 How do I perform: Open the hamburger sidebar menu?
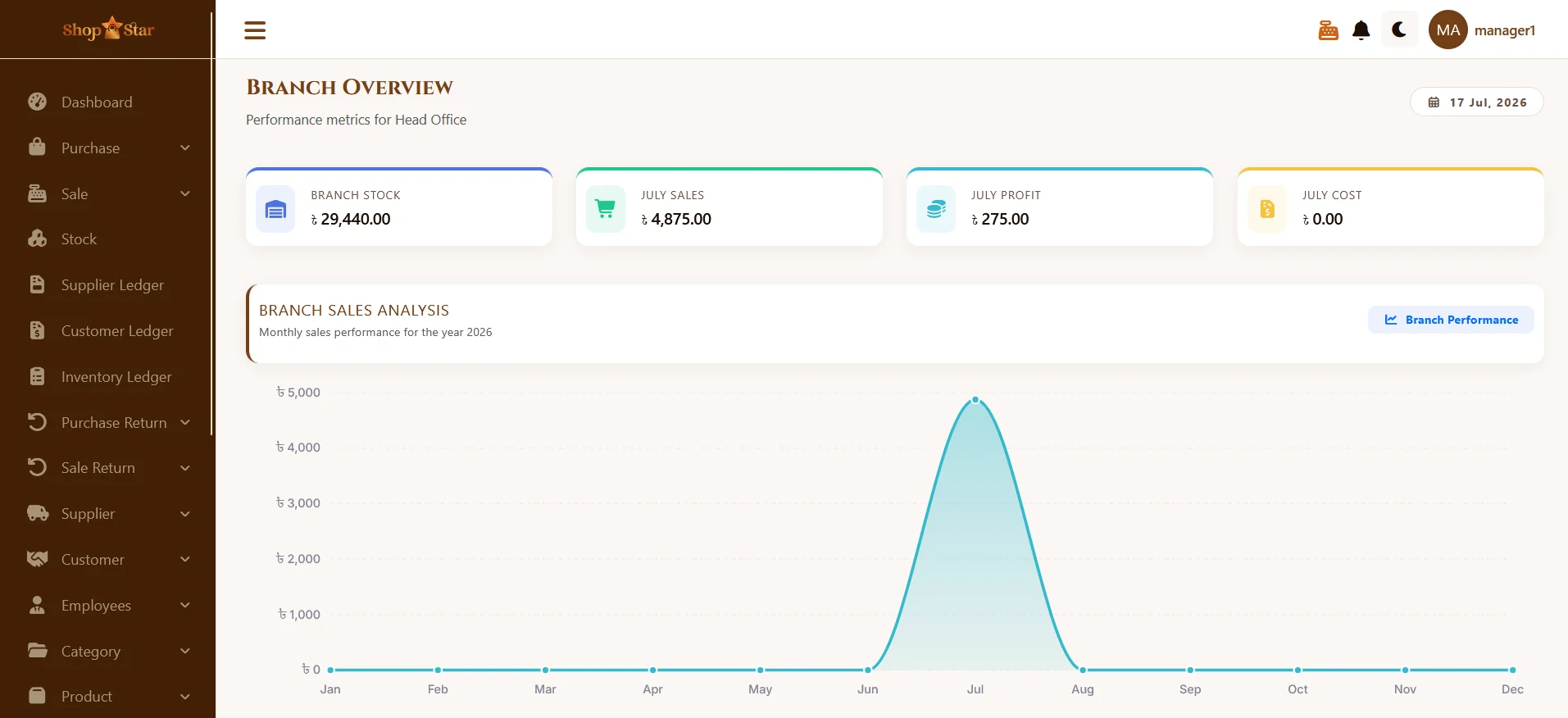[255, 30]
